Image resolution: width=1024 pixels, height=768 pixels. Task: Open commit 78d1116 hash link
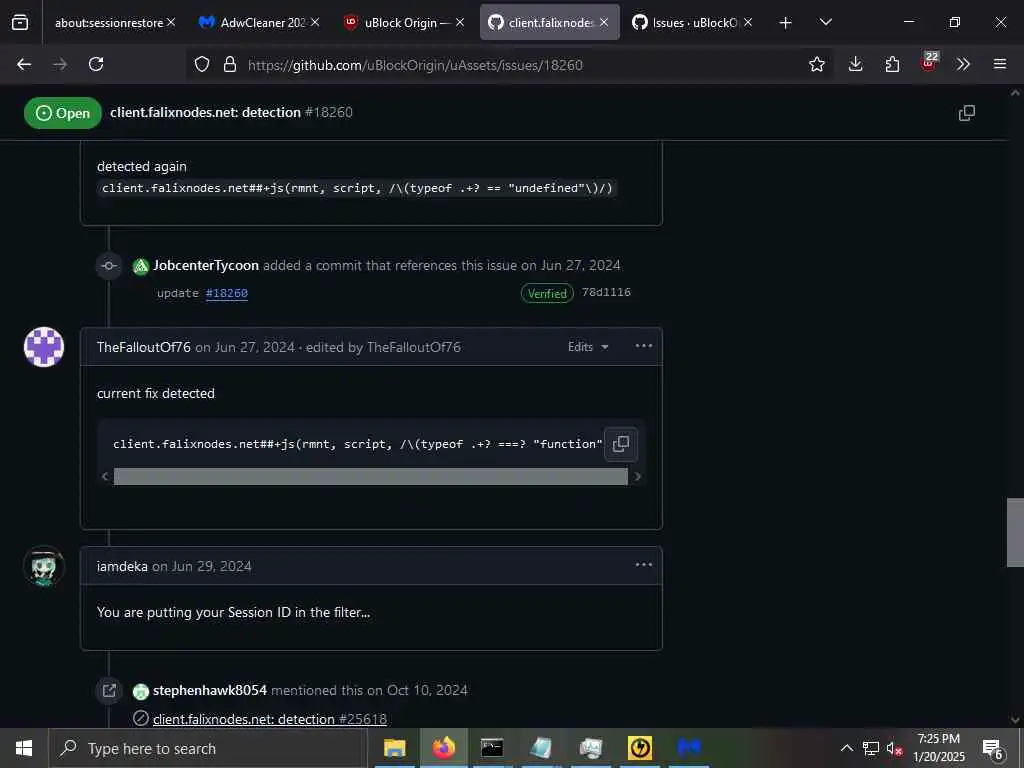coord(606,292)
